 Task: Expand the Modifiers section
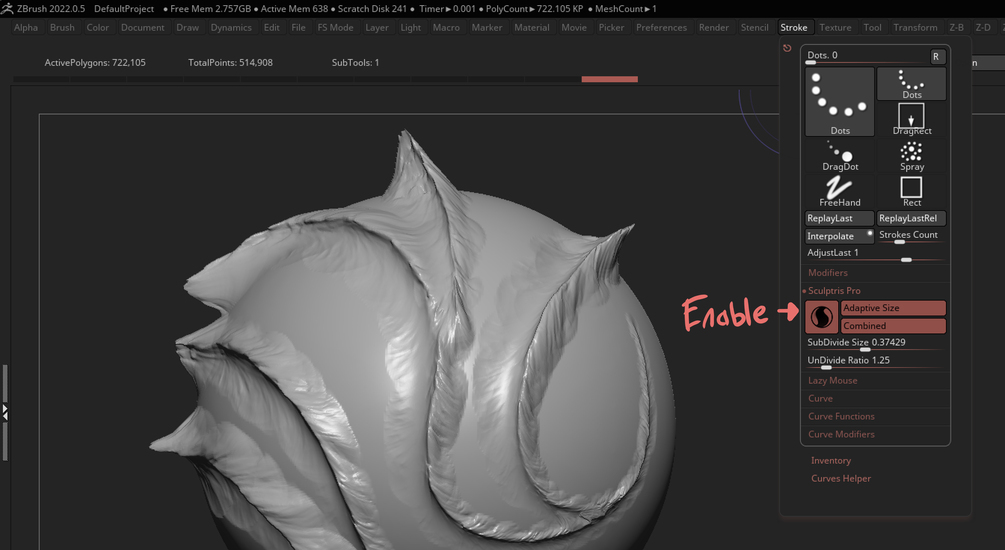click(828, 272)
